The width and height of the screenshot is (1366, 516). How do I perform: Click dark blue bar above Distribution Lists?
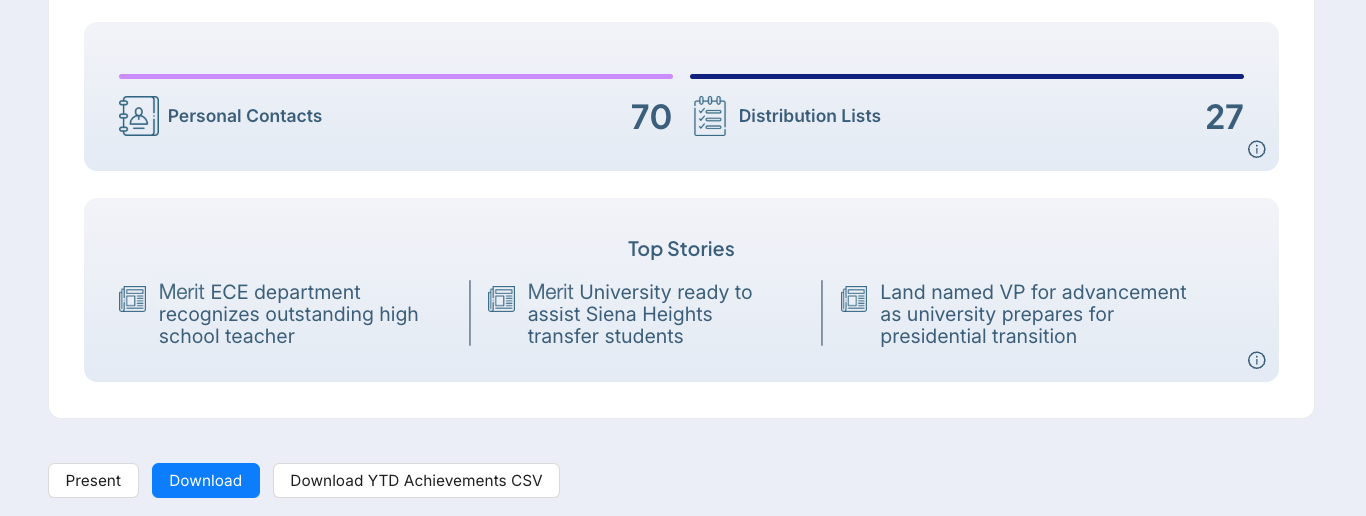(x=967, y=76)
